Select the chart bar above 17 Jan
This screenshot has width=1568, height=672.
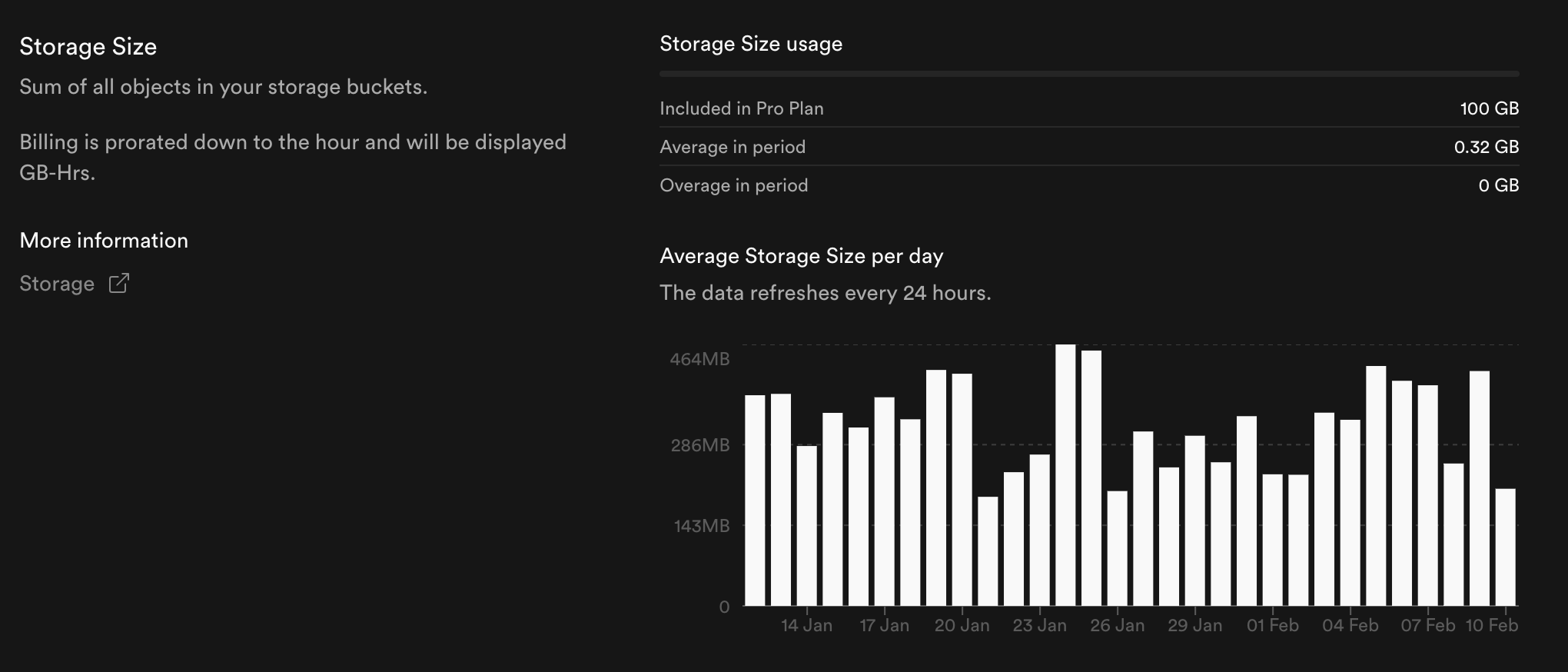tap(885, 501)
